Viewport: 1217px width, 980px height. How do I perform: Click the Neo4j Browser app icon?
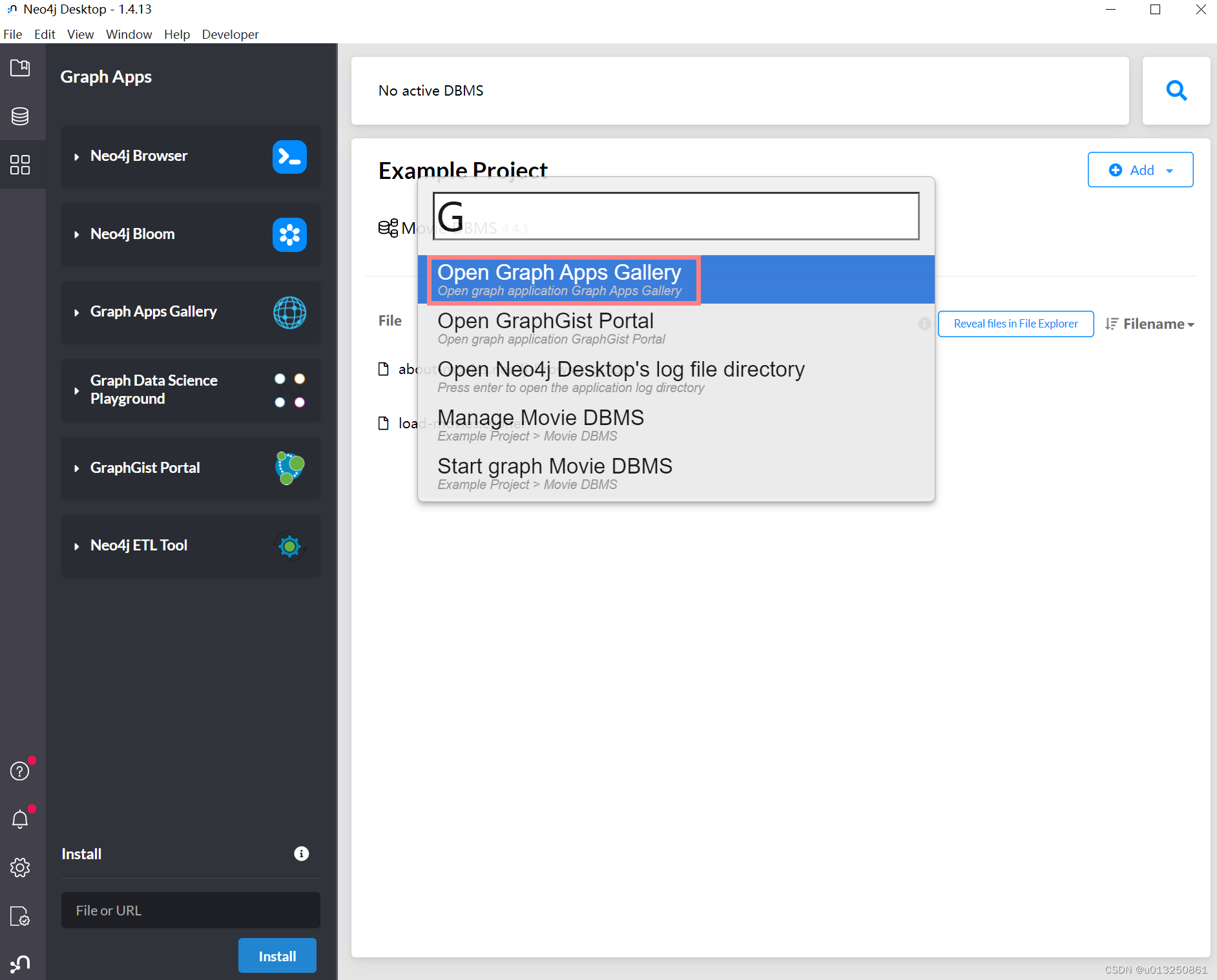(289, 157)
